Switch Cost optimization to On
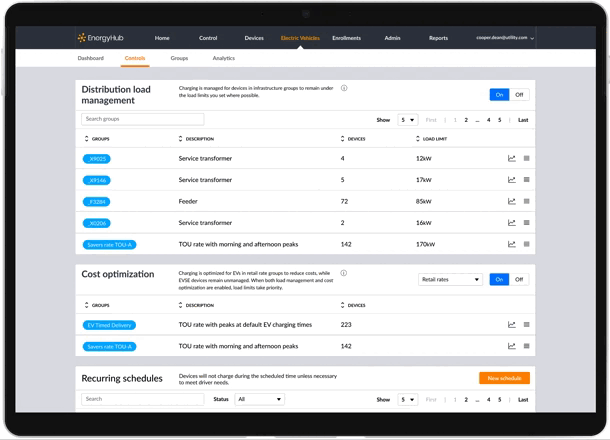The image size is (610, 440). 500,280
